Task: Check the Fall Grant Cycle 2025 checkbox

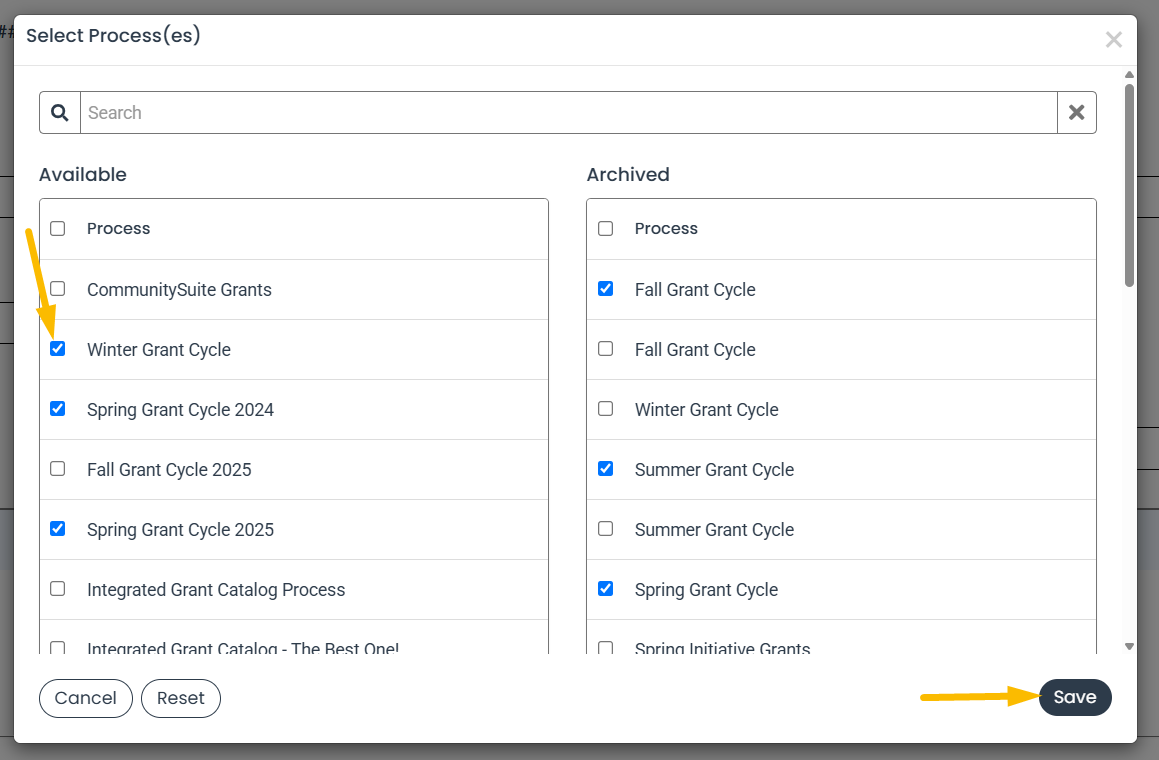Action: point(58,469)
